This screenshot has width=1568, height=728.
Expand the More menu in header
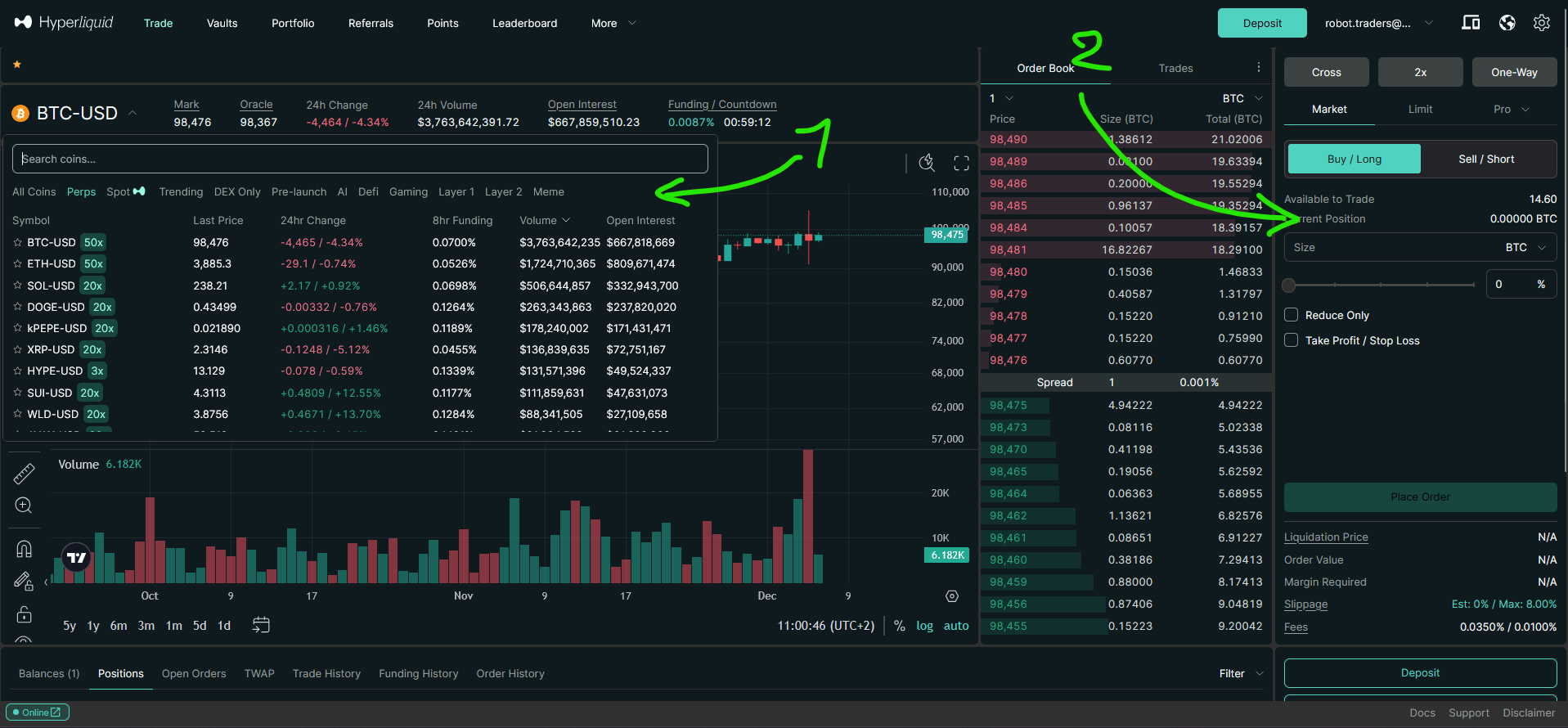(x=613, y=23)
